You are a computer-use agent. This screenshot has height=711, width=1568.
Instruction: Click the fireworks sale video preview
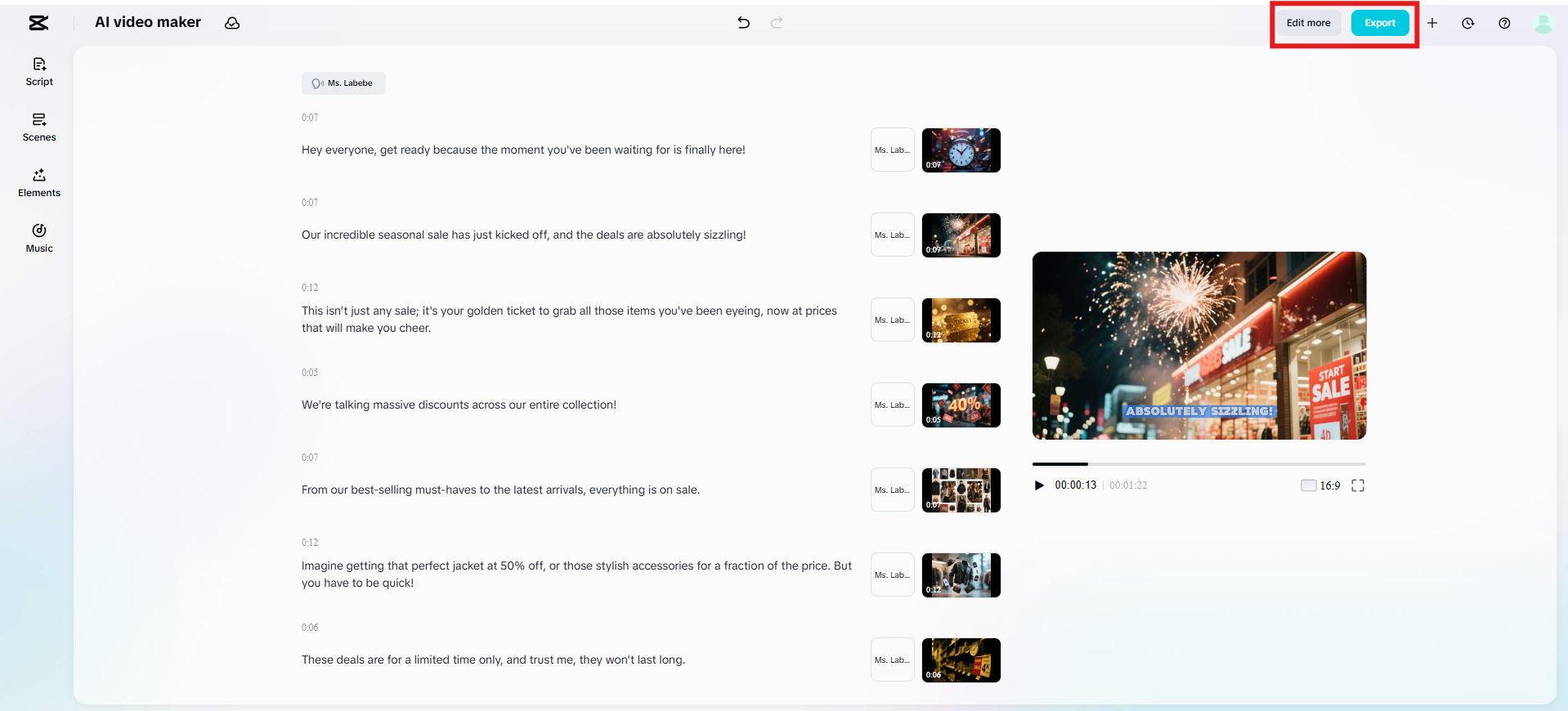[x=1199, y=346]
